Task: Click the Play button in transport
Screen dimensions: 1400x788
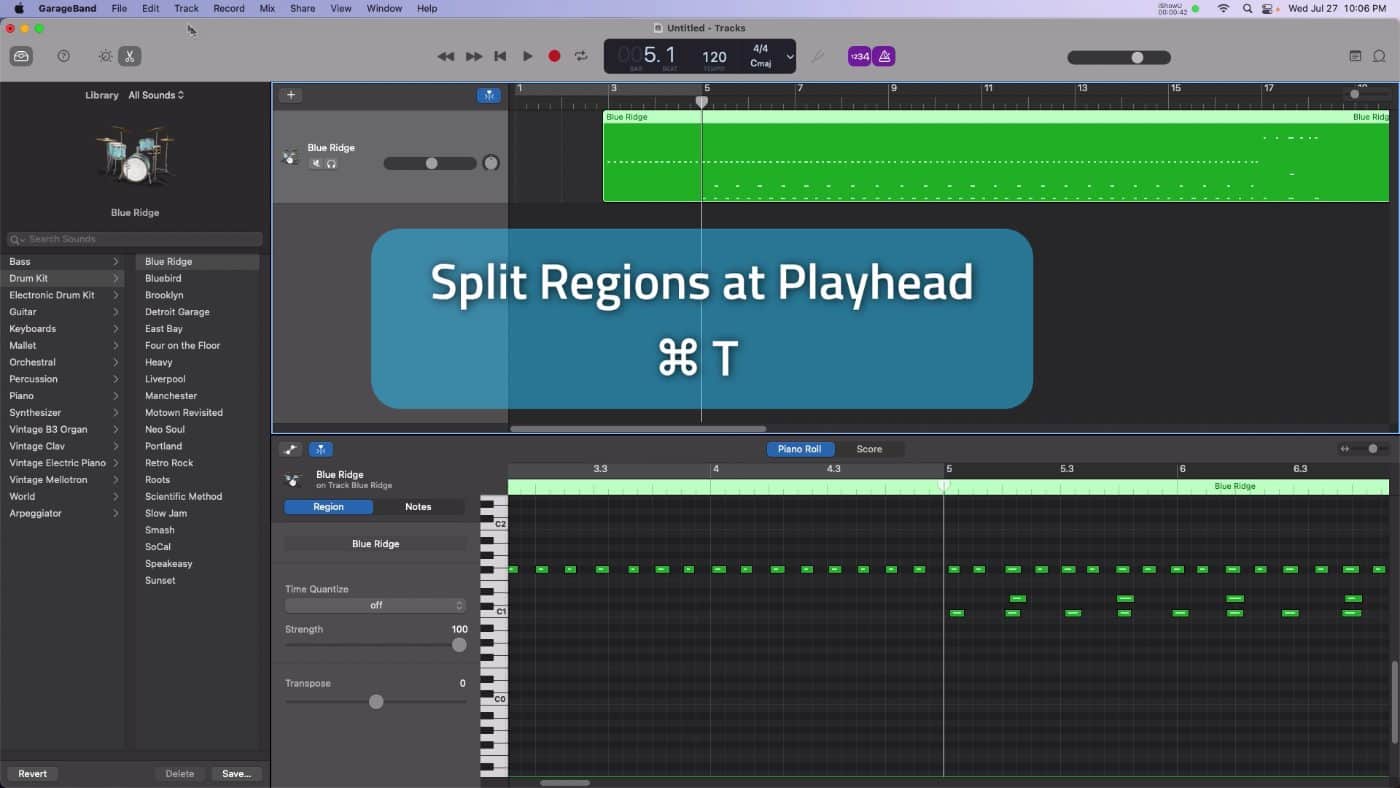Action: click(x=527, y=56)
